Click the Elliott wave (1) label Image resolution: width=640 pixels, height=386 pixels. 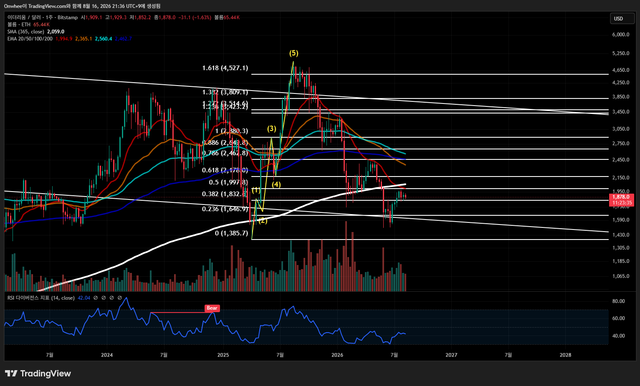[256, 190]
